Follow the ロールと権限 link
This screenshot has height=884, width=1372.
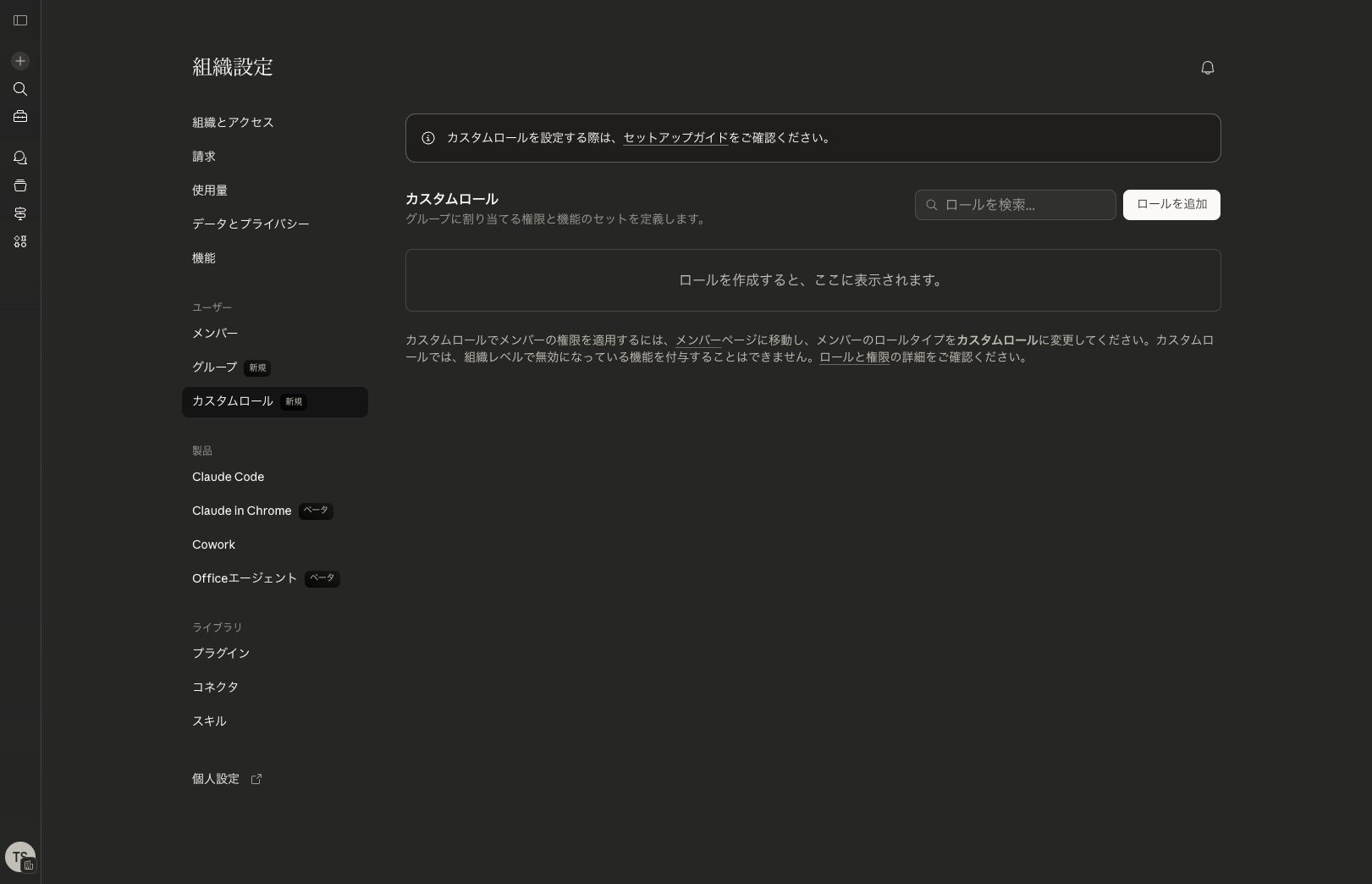(854, 357)
